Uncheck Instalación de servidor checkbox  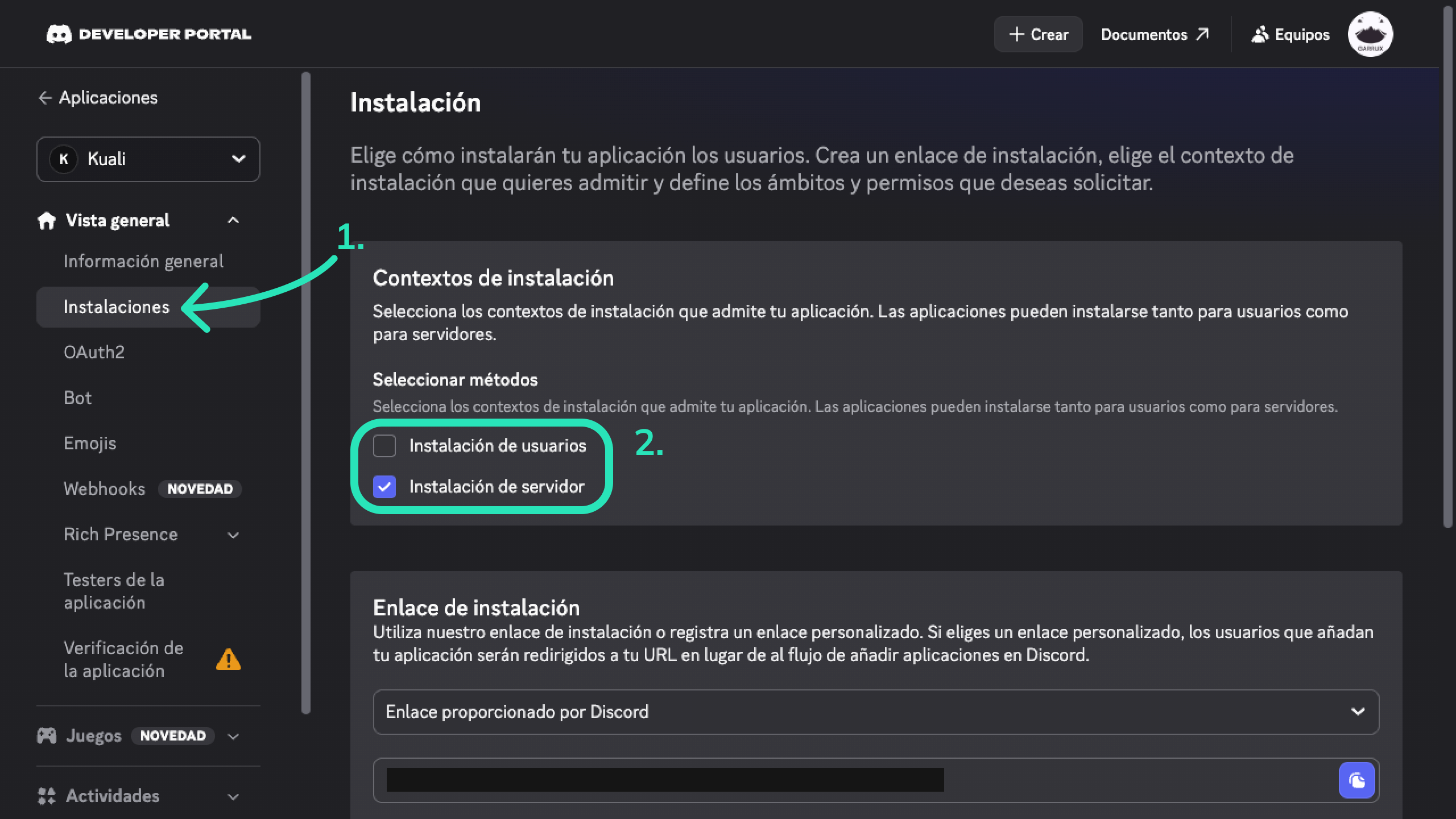384,487
